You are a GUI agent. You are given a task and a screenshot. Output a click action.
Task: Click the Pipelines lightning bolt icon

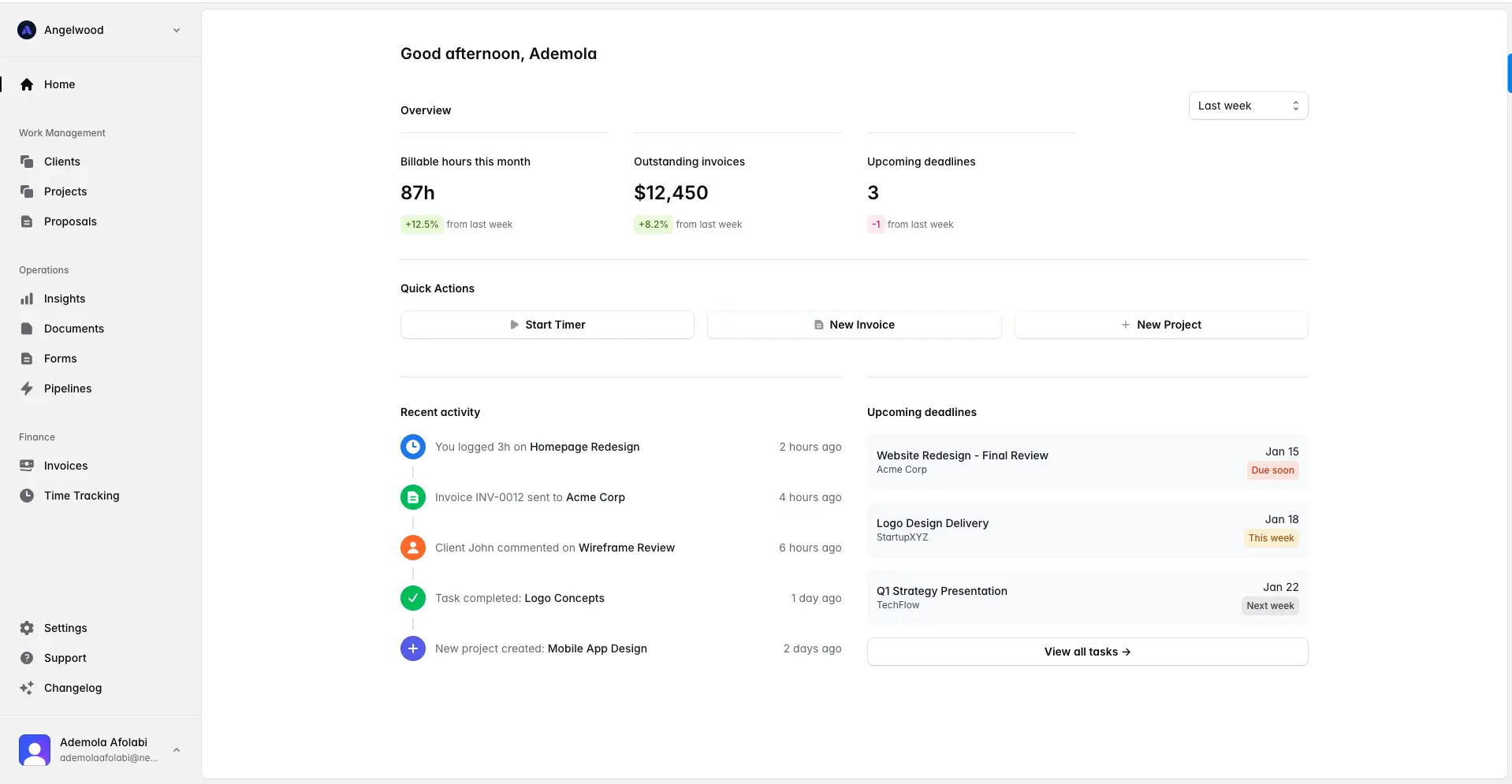pyautogui.click(x=27, y=388)
